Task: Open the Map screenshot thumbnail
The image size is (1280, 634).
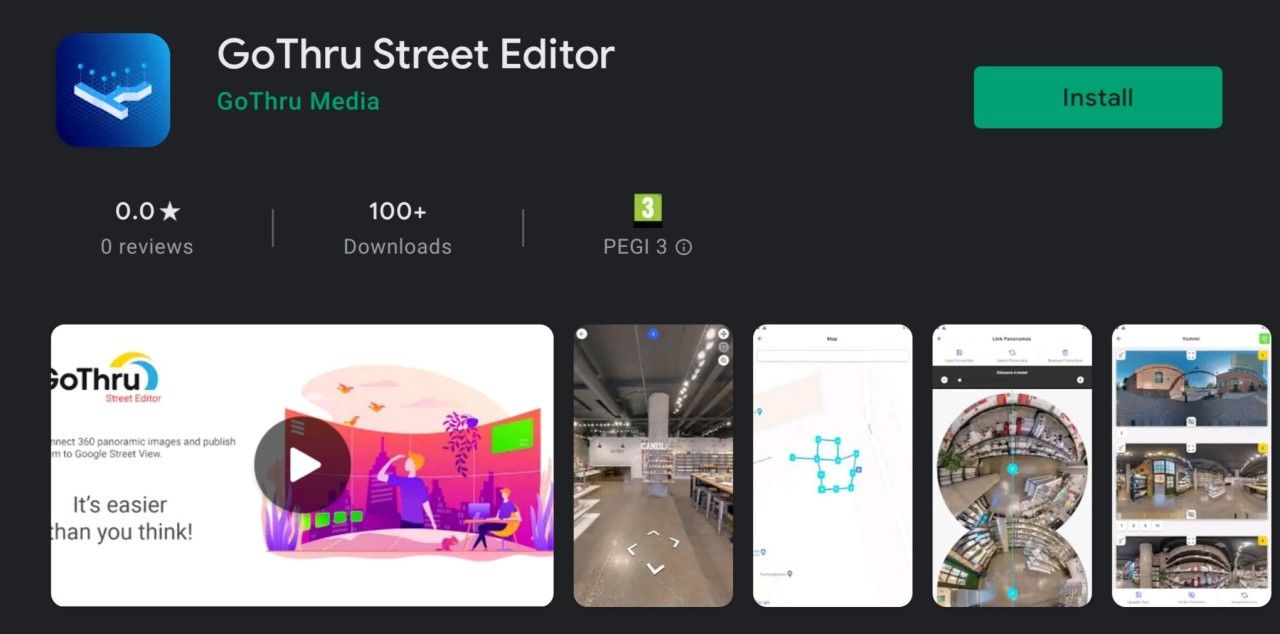Action: (x=833, y=465)
